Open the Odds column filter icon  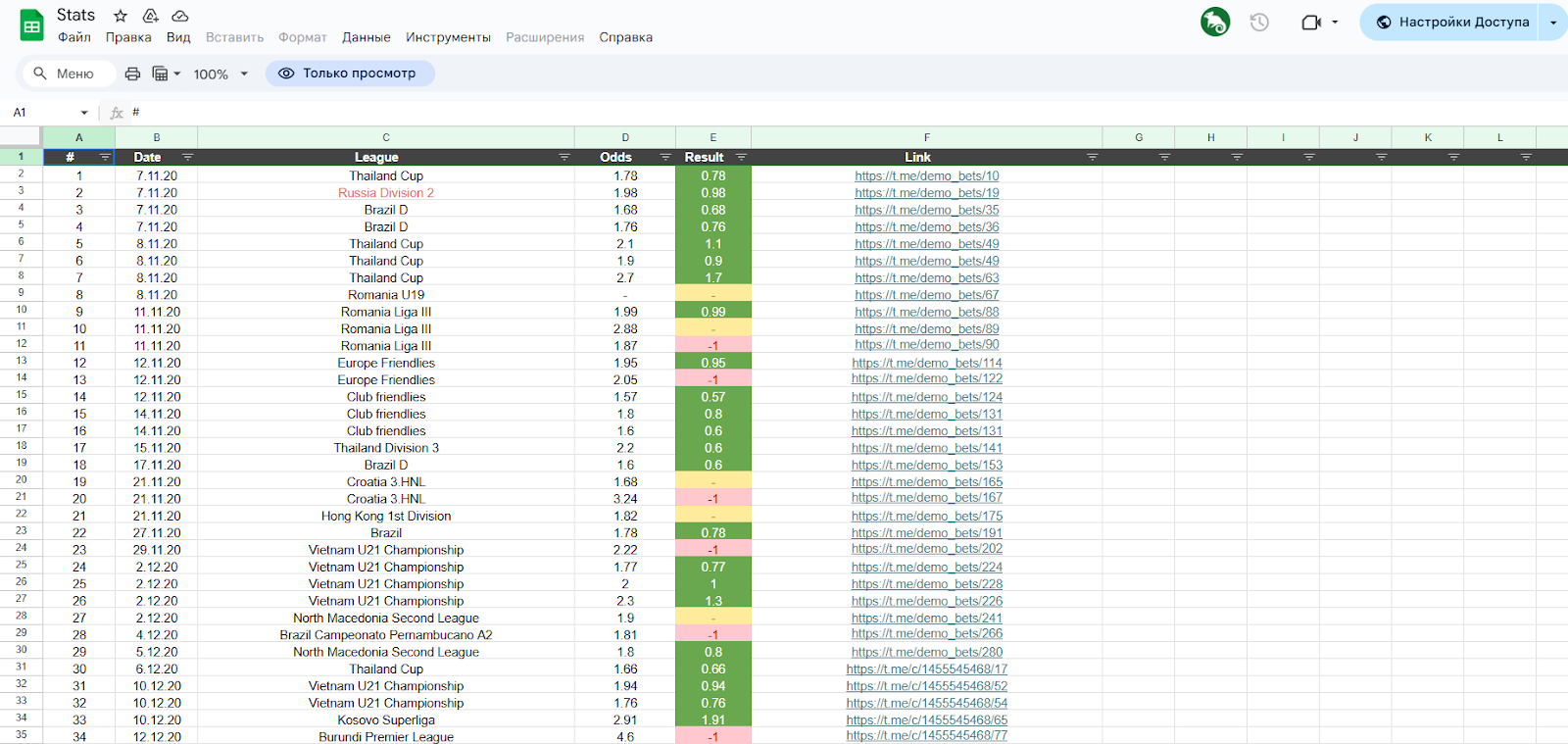coord(665,157)
